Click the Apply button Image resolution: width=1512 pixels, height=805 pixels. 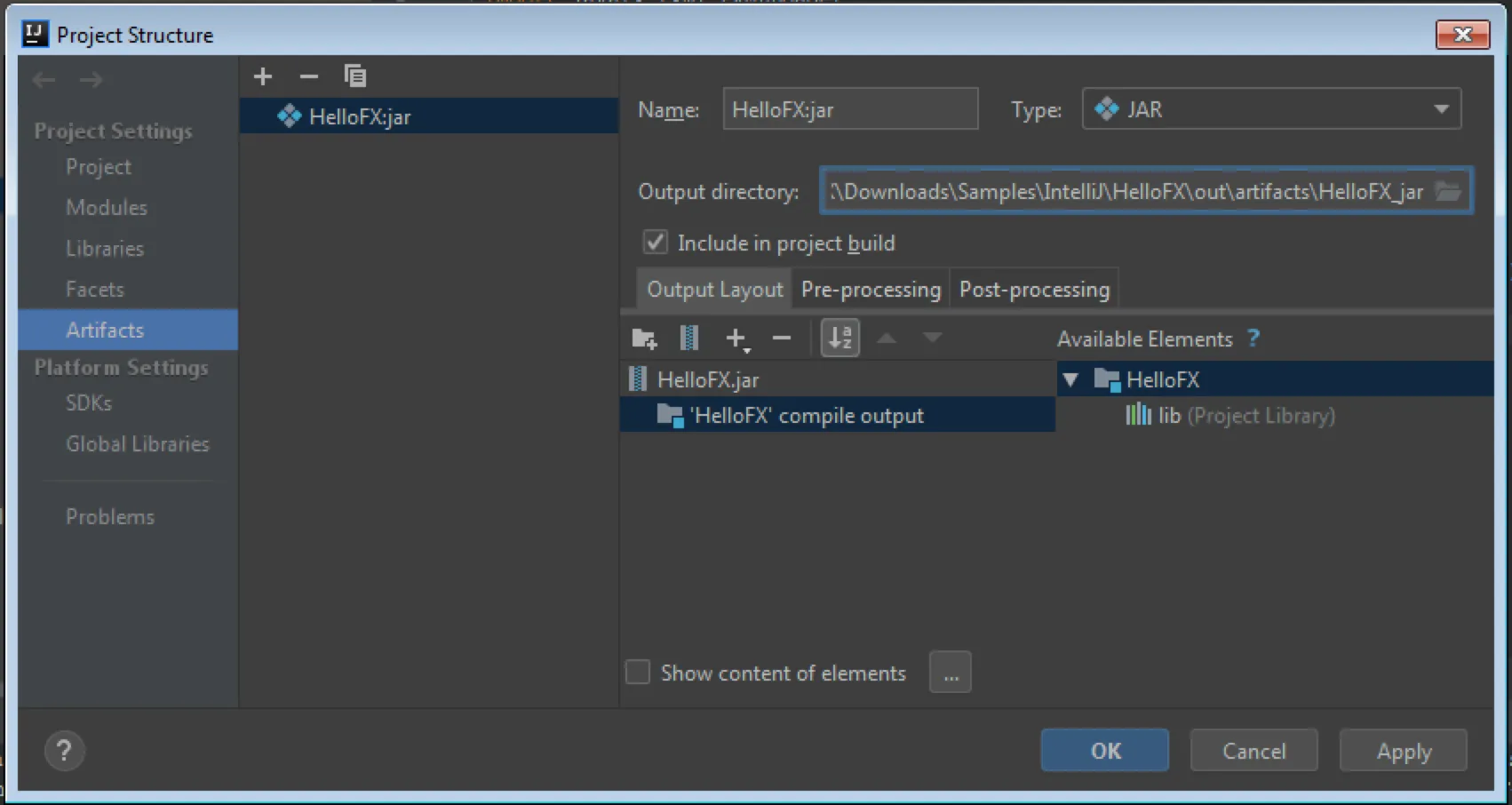1404,751
